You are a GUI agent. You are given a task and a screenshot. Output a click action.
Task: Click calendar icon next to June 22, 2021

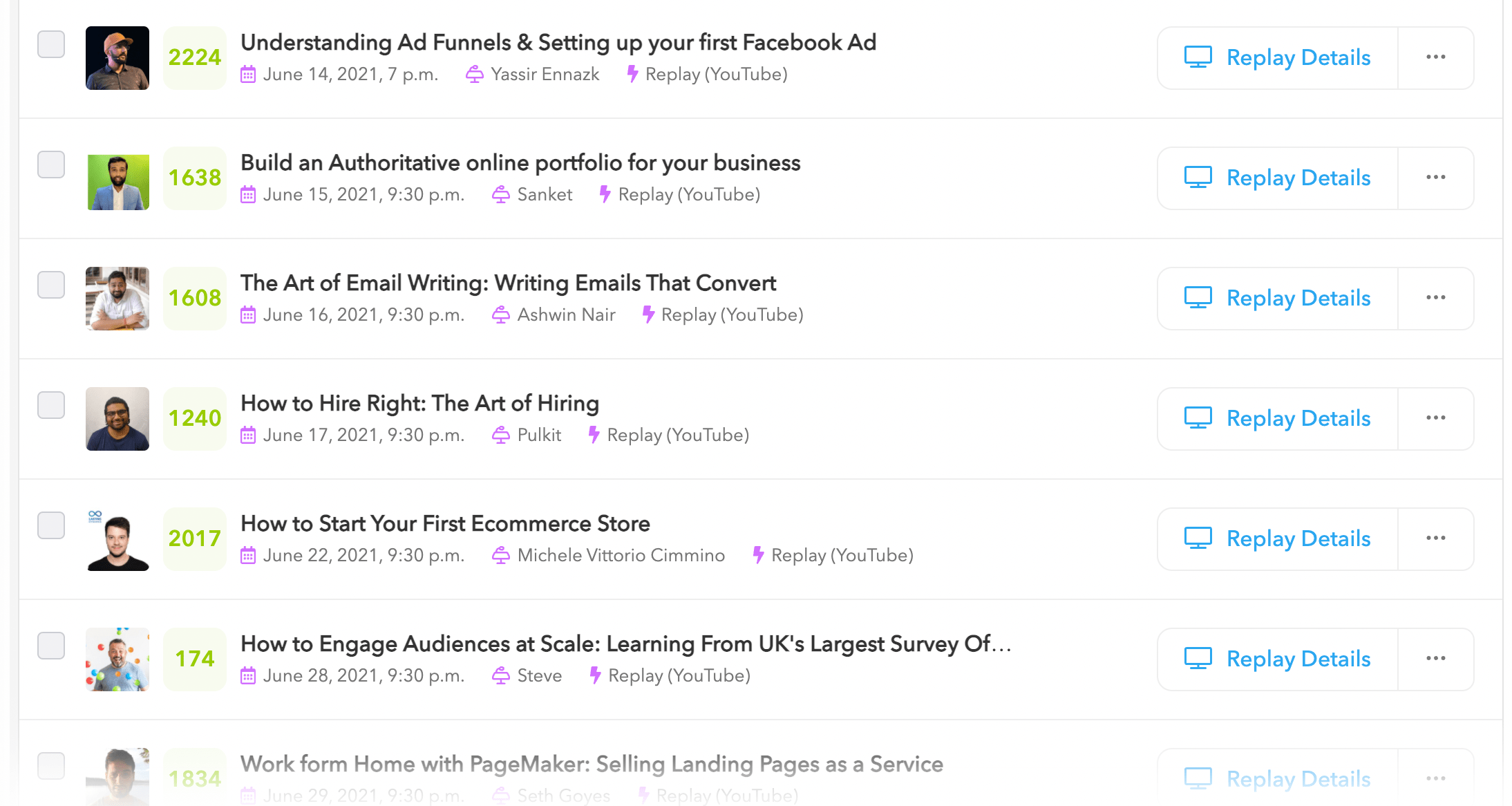point(248,556)
